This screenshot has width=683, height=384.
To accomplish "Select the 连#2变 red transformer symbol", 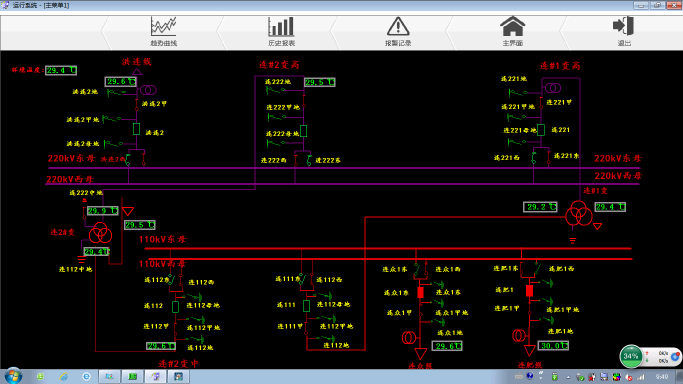I will coord(101,233).
